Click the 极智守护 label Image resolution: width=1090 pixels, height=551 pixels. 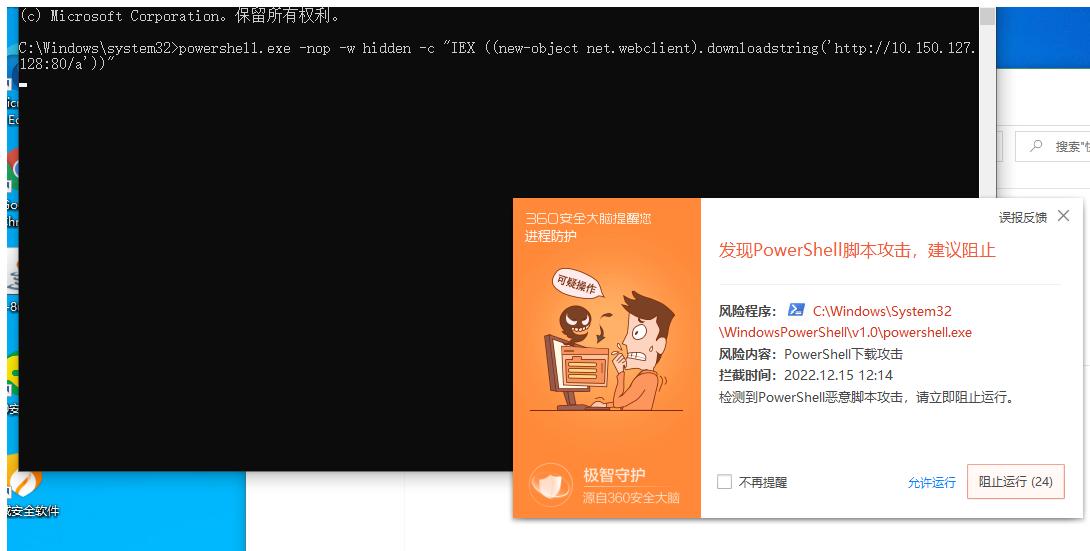coord(614,475)
